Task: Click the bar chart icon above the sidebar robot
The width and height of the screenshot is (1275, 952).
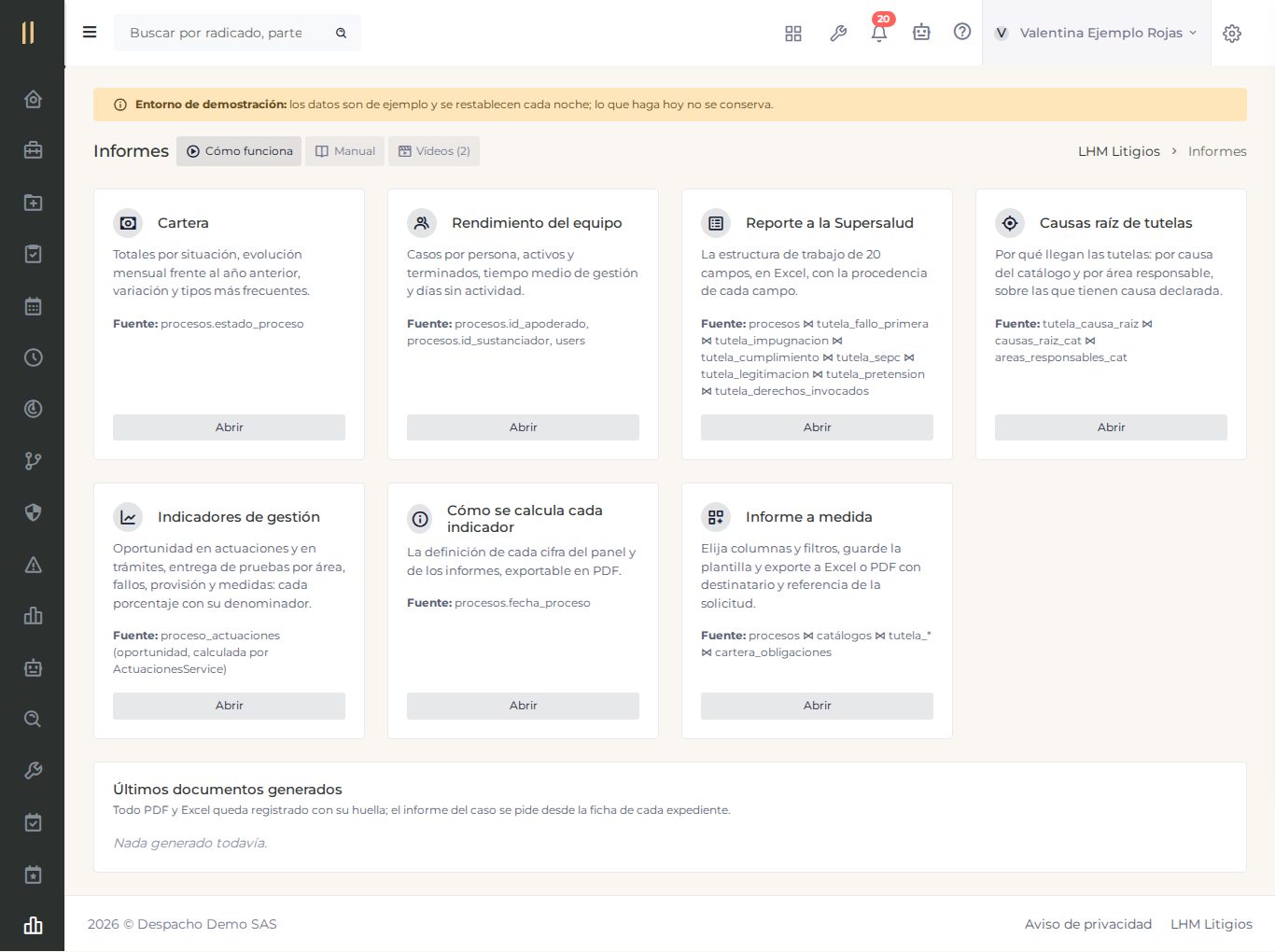Action: point(33,616)
